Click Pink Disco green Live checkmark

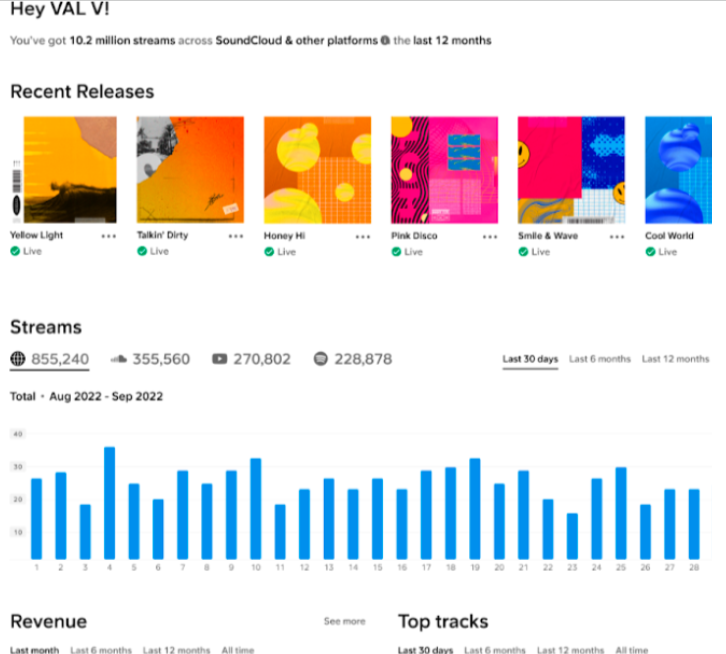(396, 252)
